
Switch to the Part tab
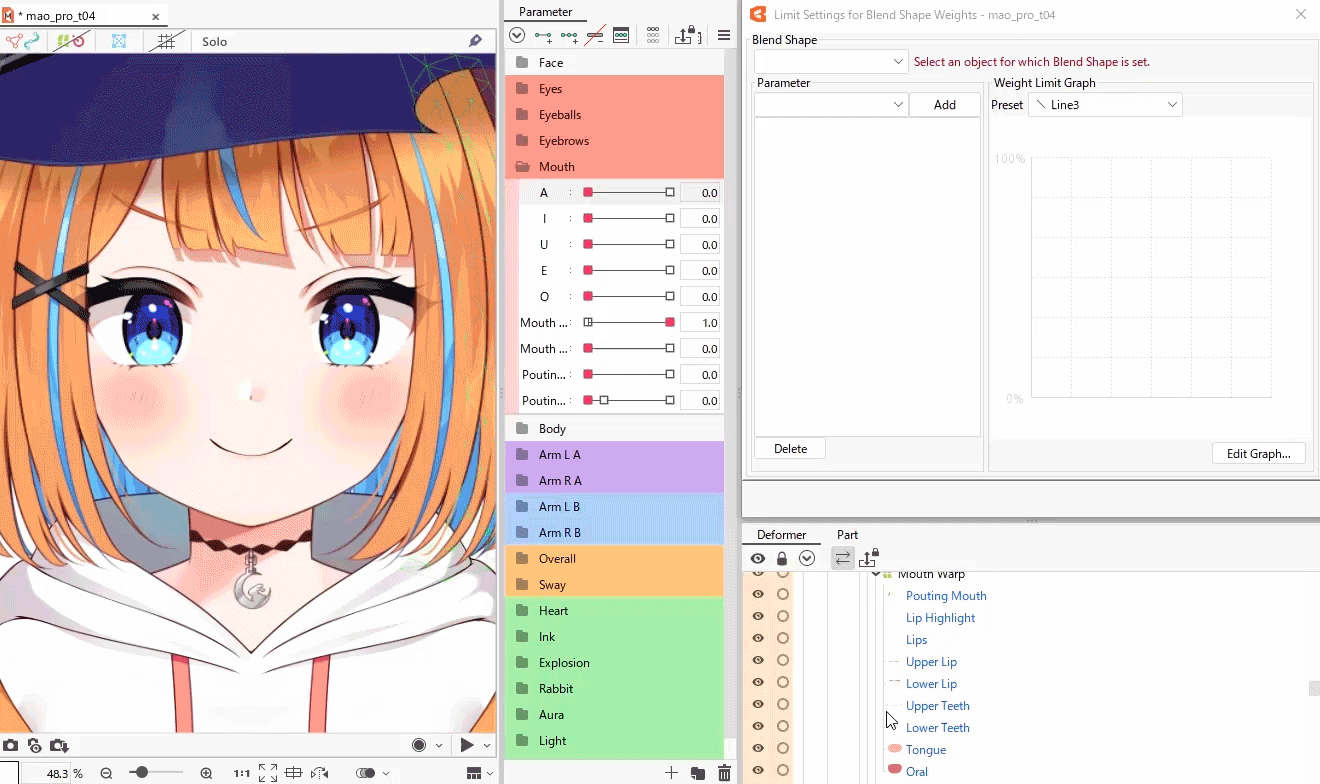pyautogui.click(x=847, y=535)
